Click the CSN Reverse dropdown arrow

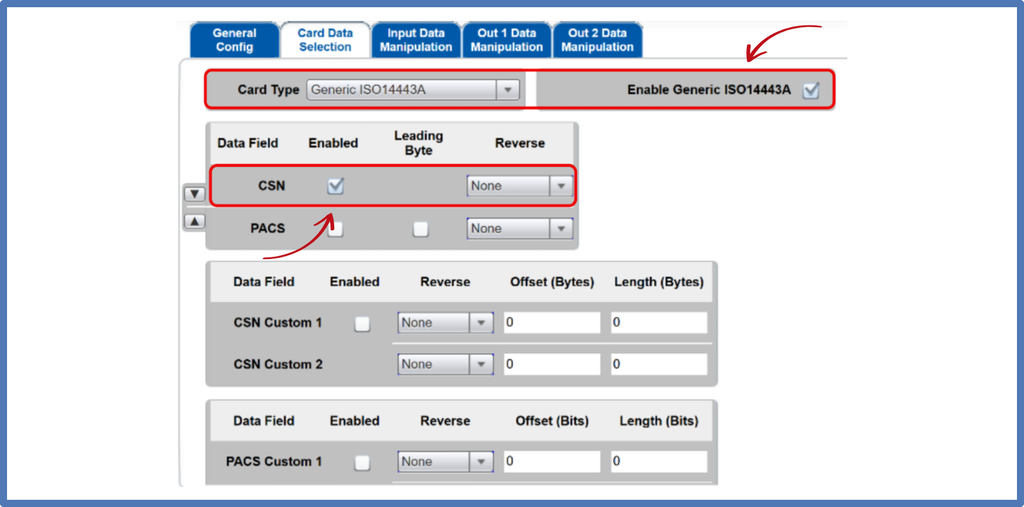(560, 186)
